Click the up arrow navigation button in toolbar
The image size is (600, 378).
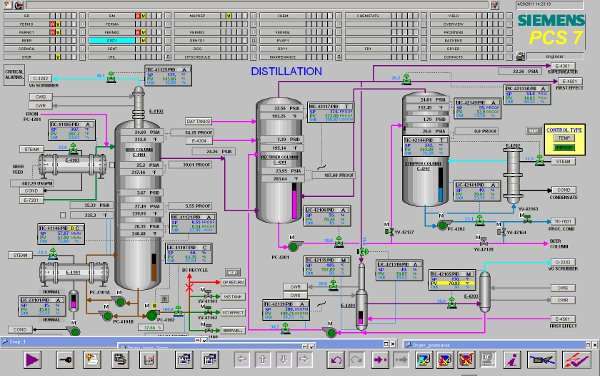point(262,360)
